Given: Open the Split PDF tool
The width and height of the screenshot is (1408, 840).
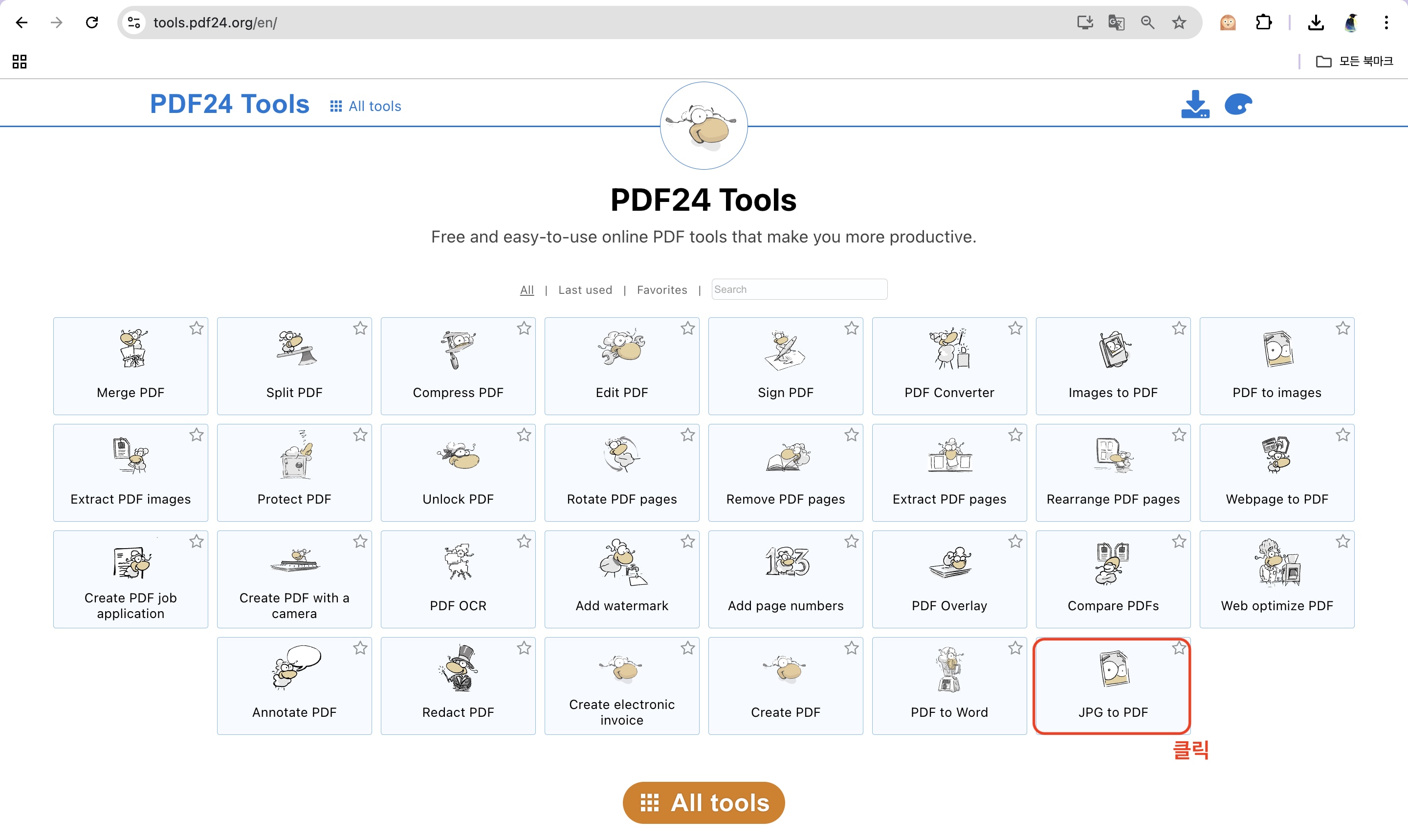Looking at the screenshot, I should coord(294,366).
